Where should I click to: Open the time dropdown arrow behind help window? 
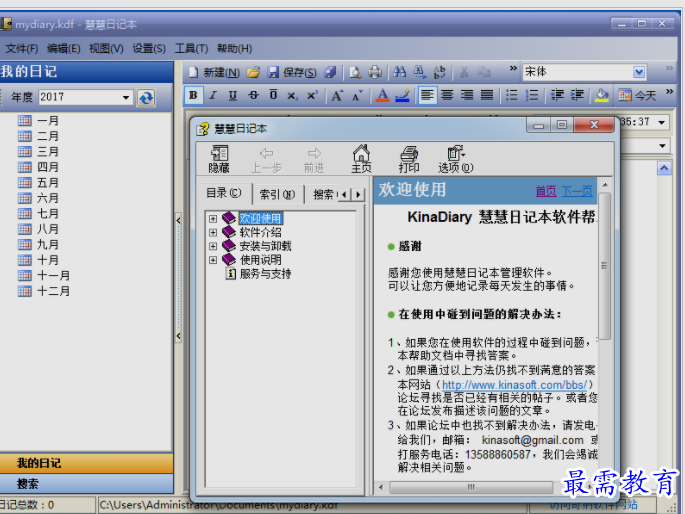(x=662, y=122)
